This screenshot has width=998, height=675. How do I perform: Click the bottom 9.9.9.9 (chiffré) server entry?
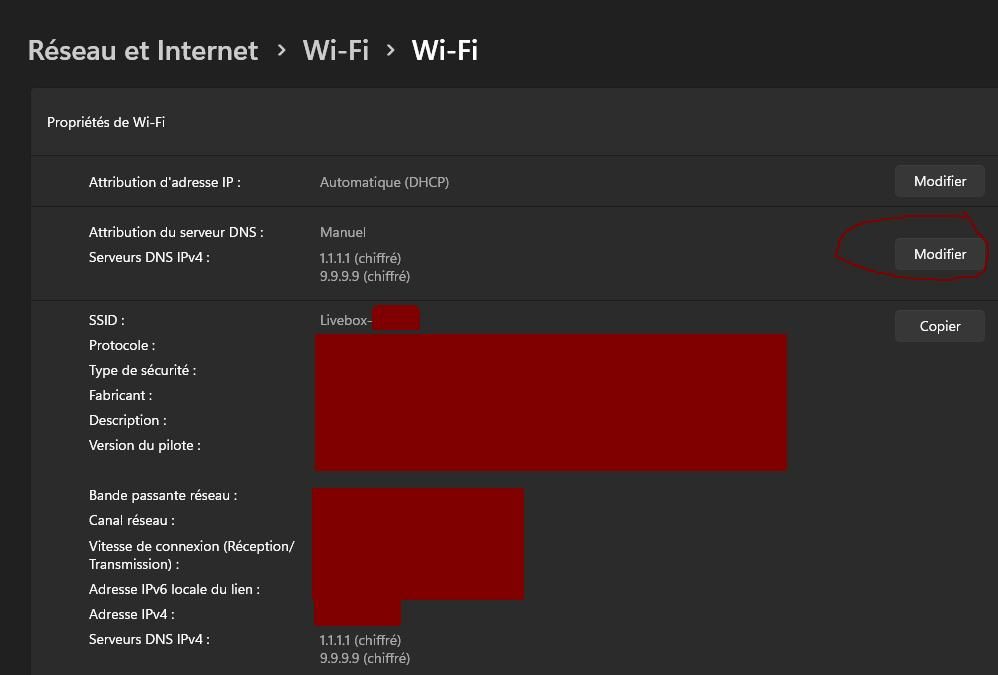[365, 658]
